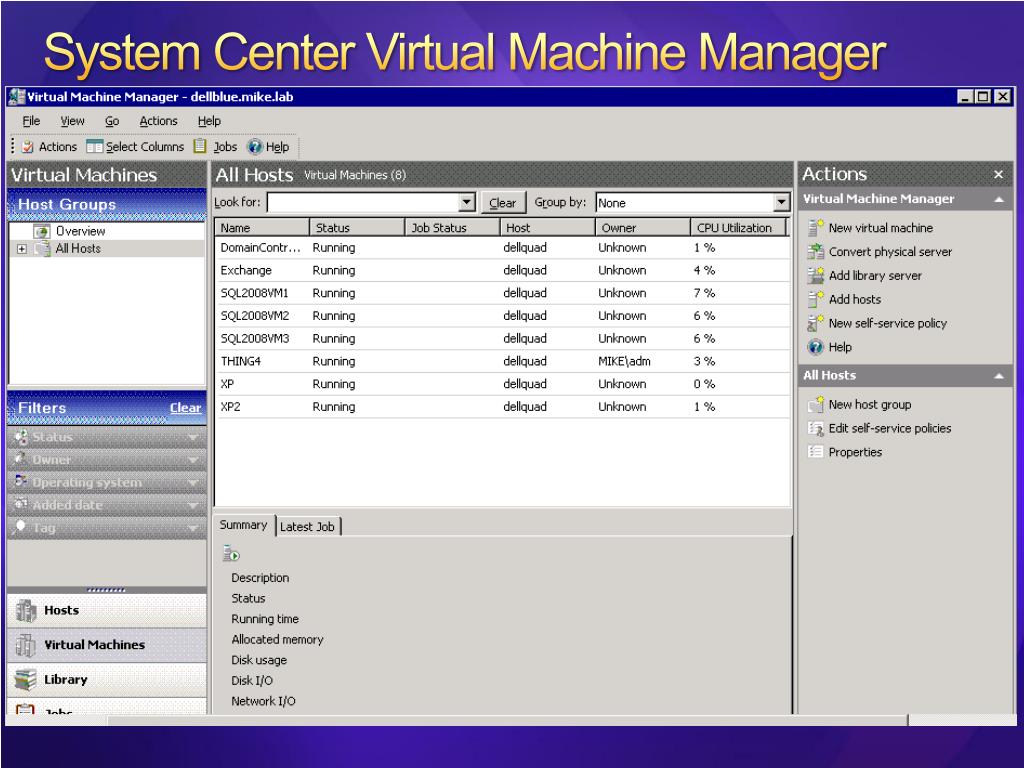Click the Edit self-service policies icon
Viewport: 1024px width, 768px height.
click(815, 428)
